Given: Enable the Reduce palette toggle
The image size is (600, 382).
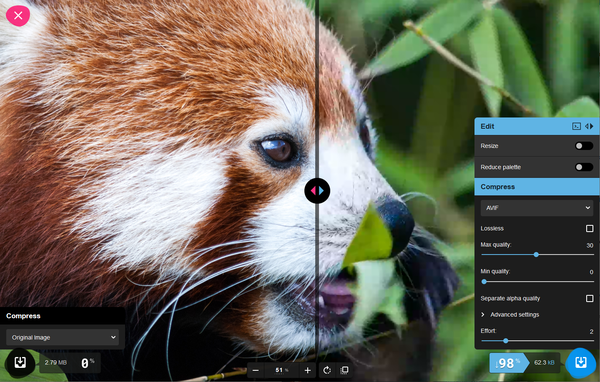Looking at the screenshot, I should click(584, 167).
